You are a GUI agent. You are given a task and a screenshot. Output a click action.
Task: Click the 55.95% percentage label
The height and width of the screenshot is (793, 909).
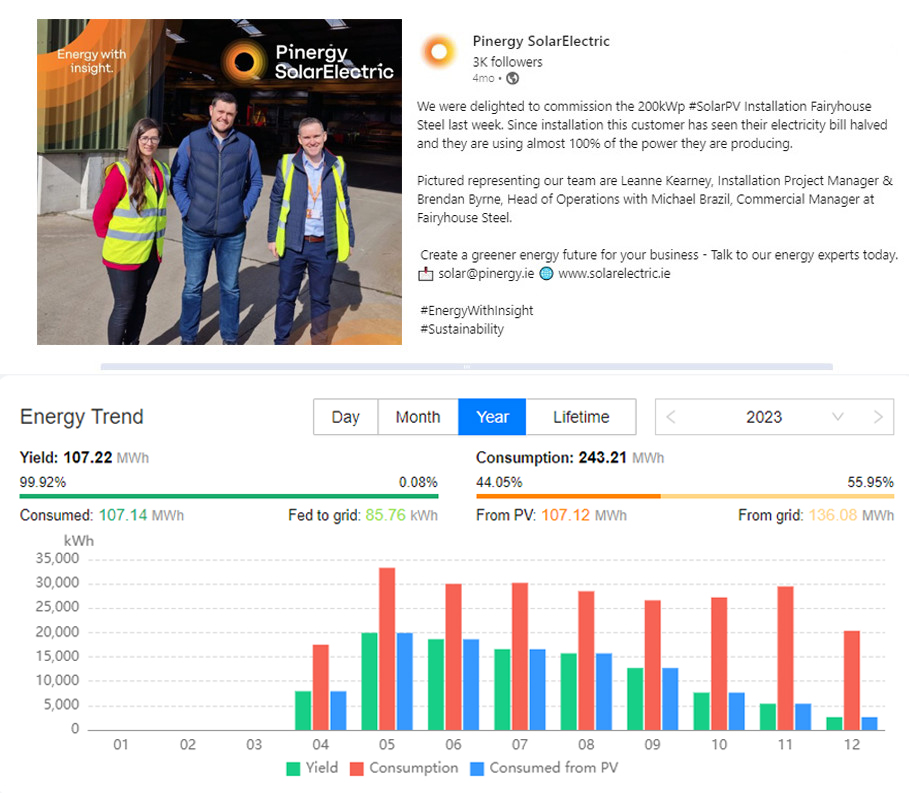point(870,482)
